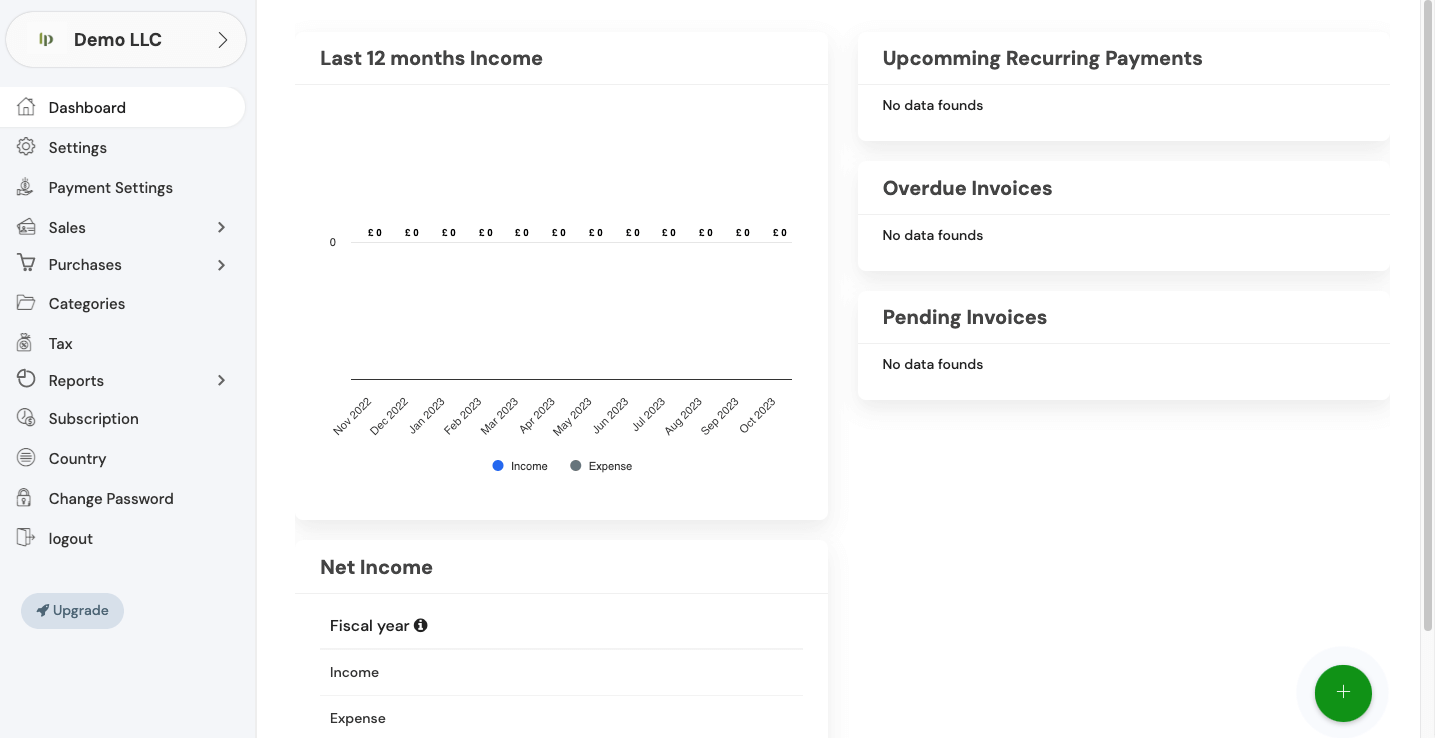1436x738 pixels.
Task: Expand the Sales submenu chevron
Action: pos(221,227)
